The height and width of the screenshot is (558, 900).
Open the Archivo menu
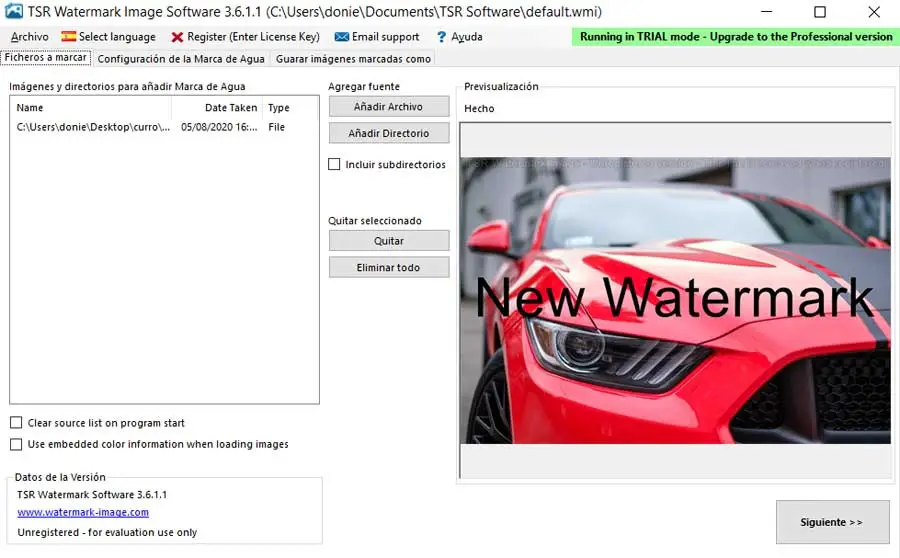point(29,37)
